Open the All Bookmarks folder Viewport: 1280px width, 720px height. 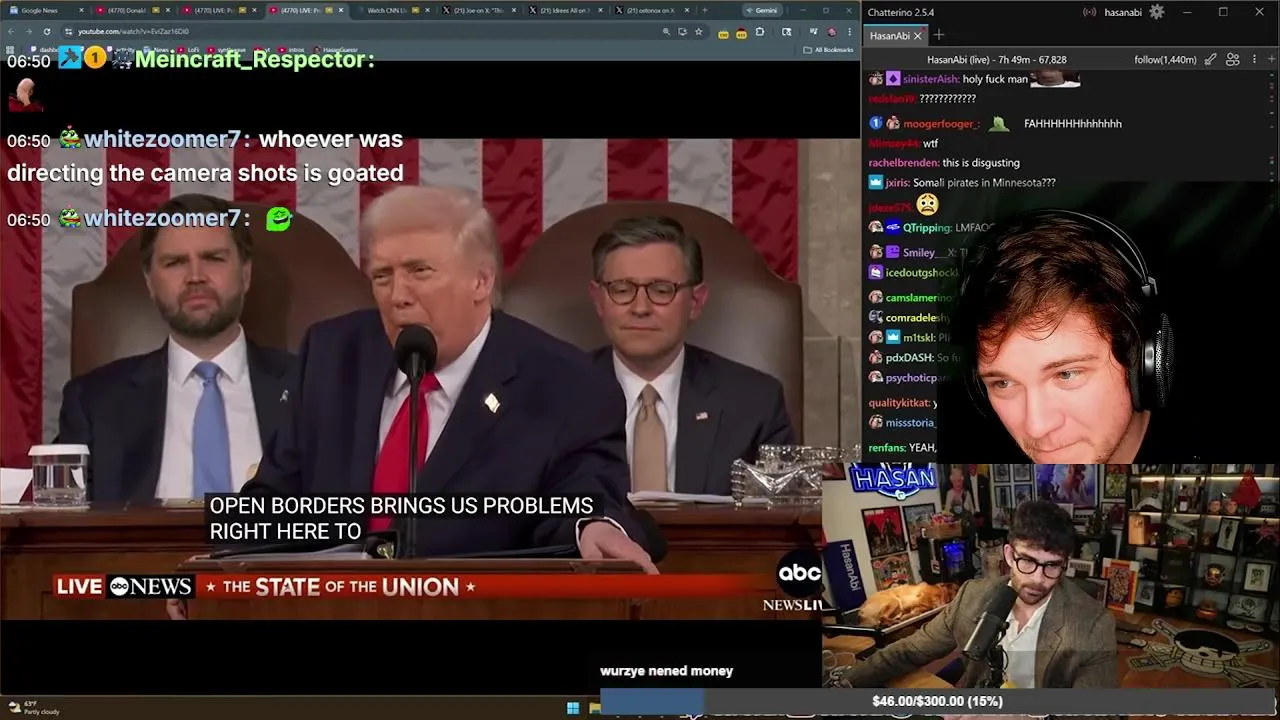point(829,49)
